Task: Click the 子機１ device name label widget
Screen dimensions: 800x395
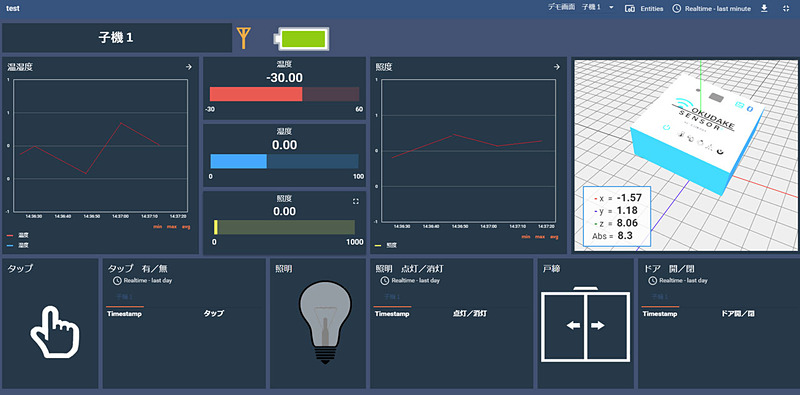Action: [x=117, y=37]
